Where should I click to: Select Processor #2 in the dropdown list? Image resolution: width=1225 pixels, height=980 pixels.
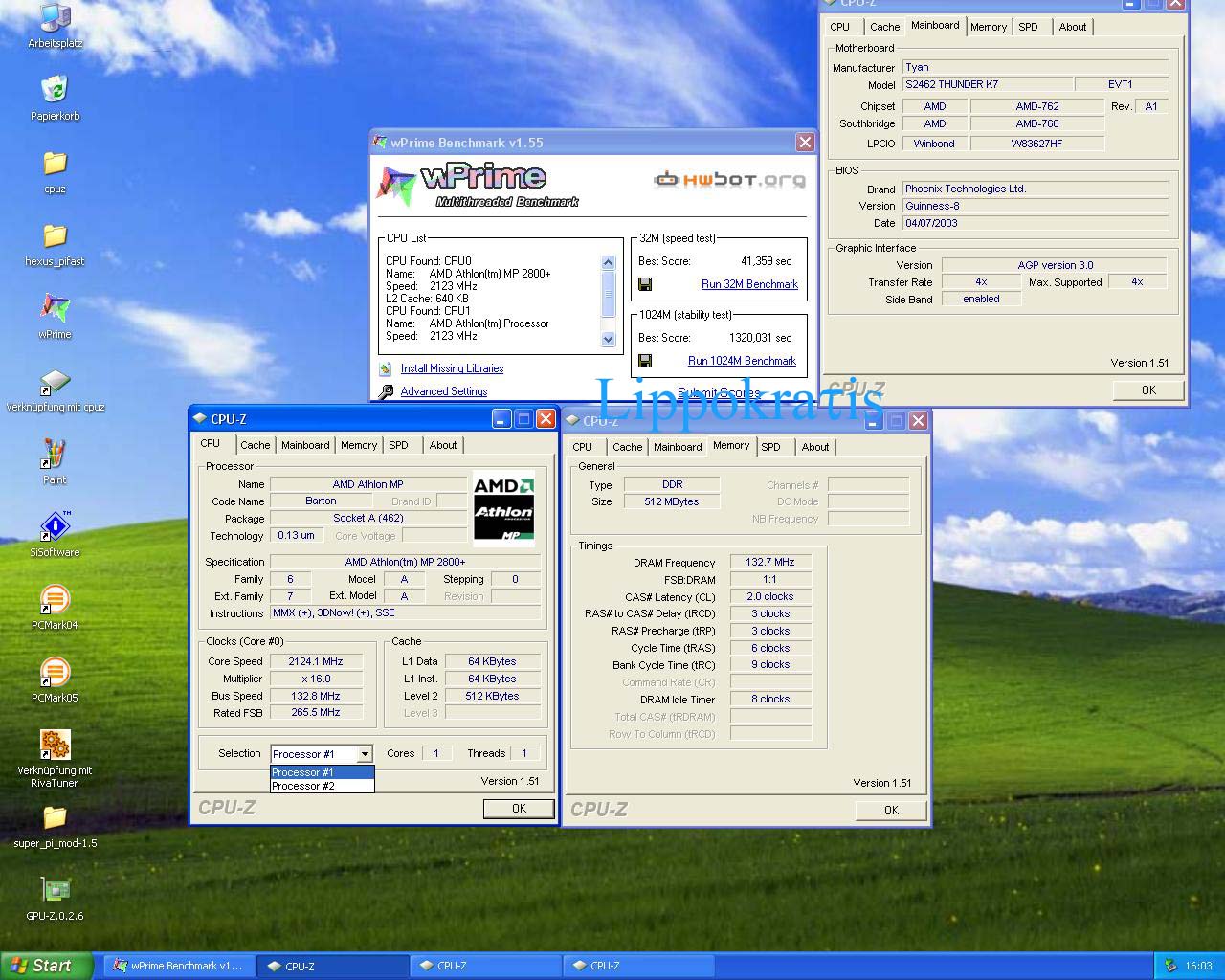tap(323, 786)
